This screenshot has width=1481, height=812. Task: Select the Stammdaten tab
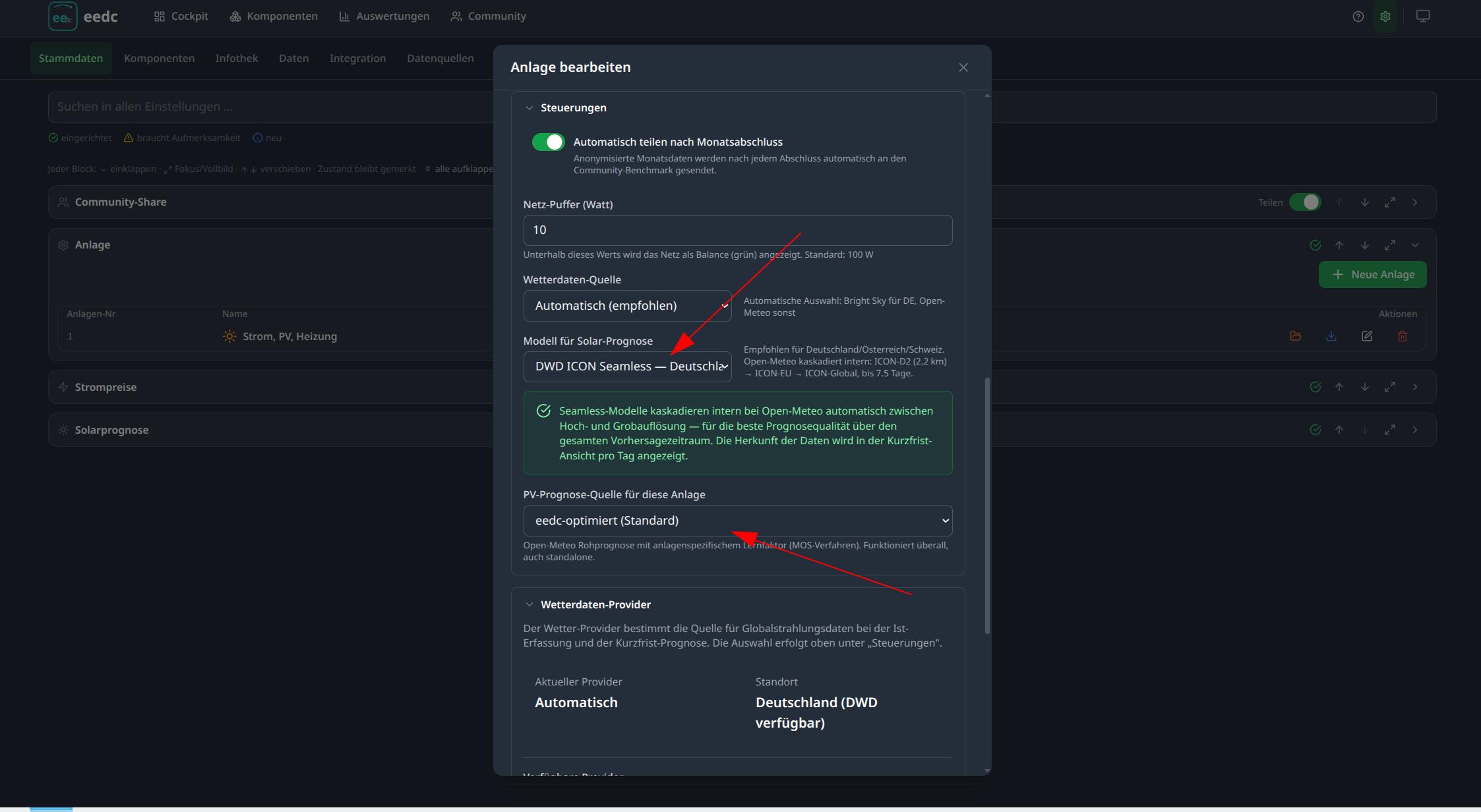71,58
